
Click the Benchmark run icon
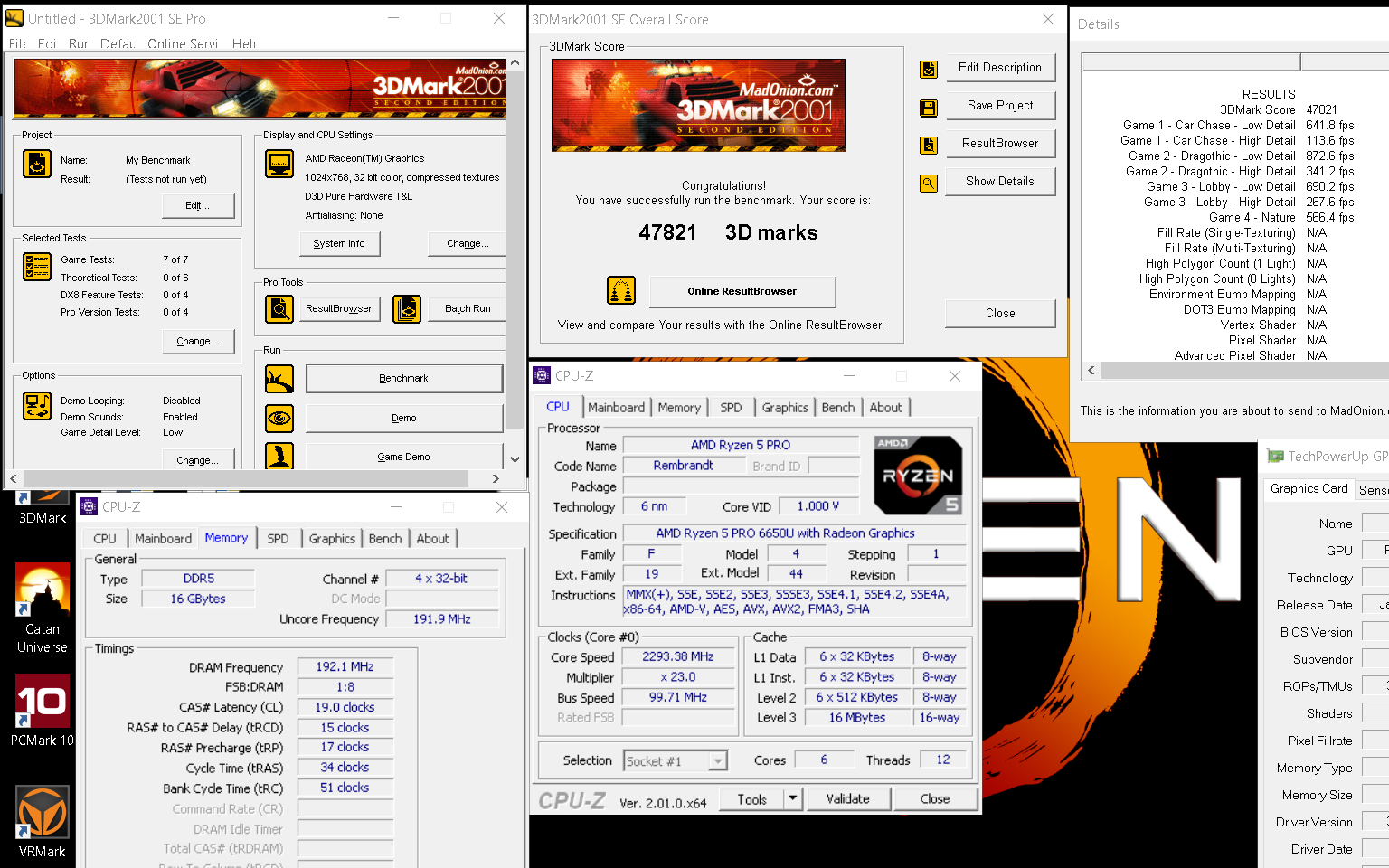pyautogui.click(x=279, y=379)
